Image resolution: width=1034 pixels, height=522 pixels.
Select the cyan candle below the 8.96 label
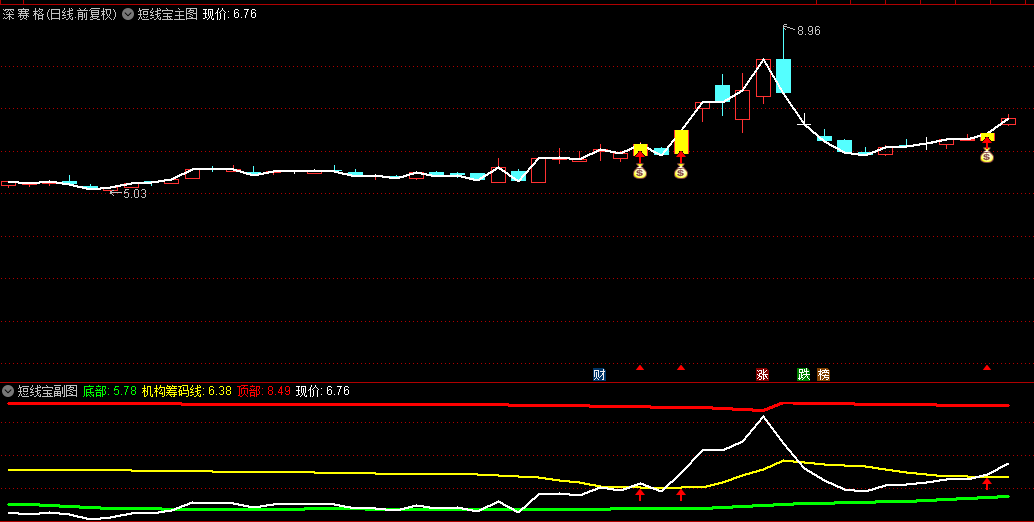[x=783, y=76]
